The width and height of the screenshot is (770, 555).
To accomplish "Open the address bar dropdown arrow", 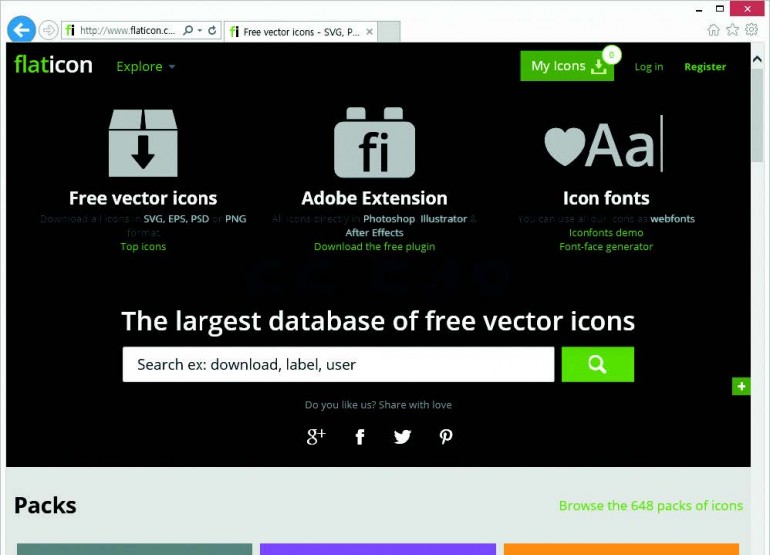I will tap(200, 30).
